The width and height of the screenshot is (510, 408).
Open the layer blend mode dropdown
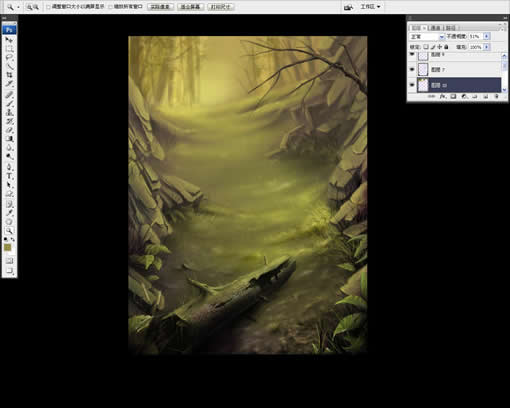pos(427,36)
